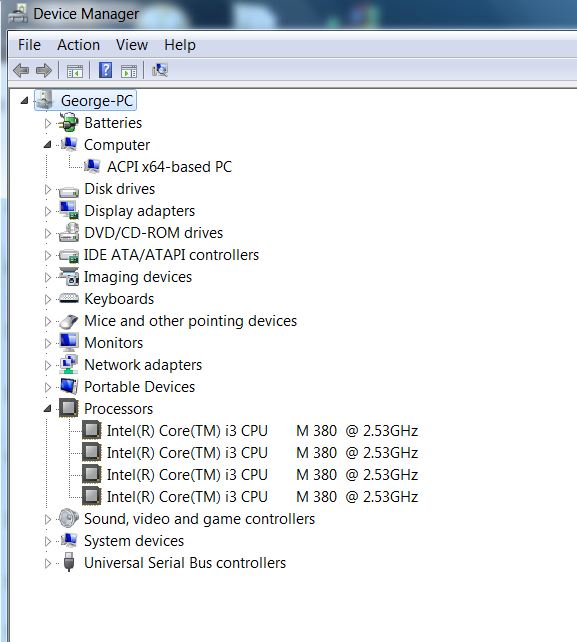
Task: Click the Sound, video and game controllers speaker icon
Action: tap(68, 518)
